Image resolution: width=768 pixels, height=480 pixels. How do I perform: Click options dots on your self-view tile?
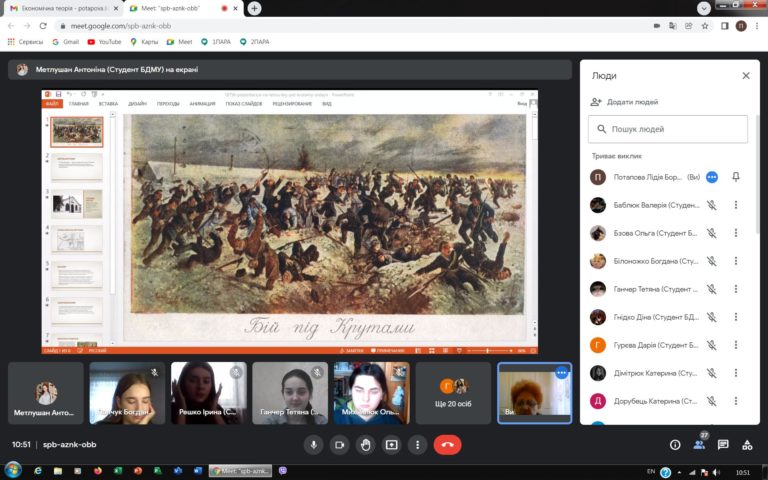click(561, 373)
